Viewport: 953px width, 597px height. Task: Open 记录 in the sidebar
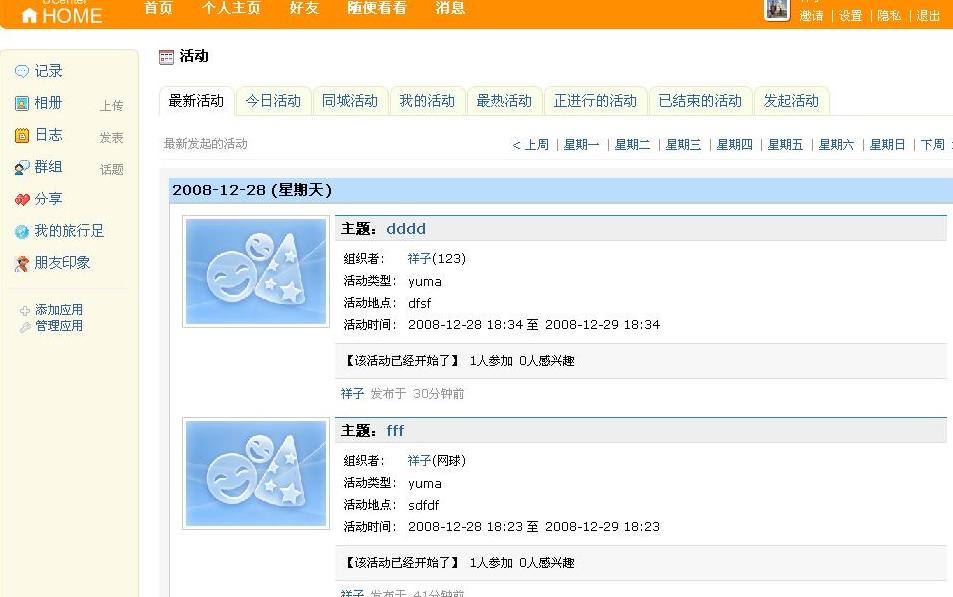click(48, 71)
